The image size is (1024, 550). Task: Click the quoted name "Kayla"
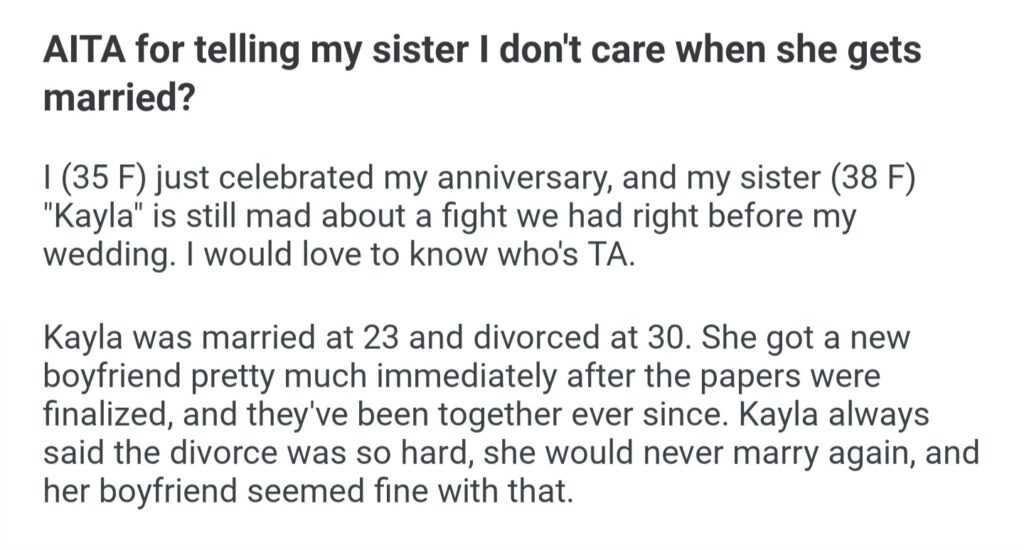(x=87, y=220)
